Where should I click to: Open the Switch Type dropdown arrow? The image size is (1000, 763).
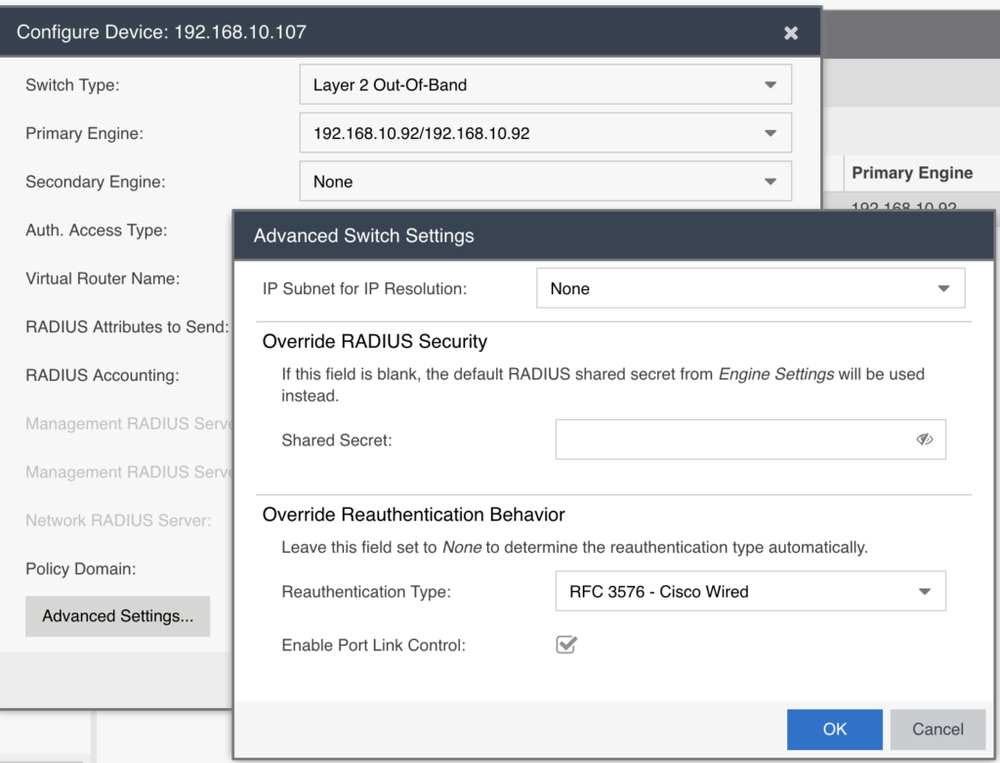tap(770, 85)
